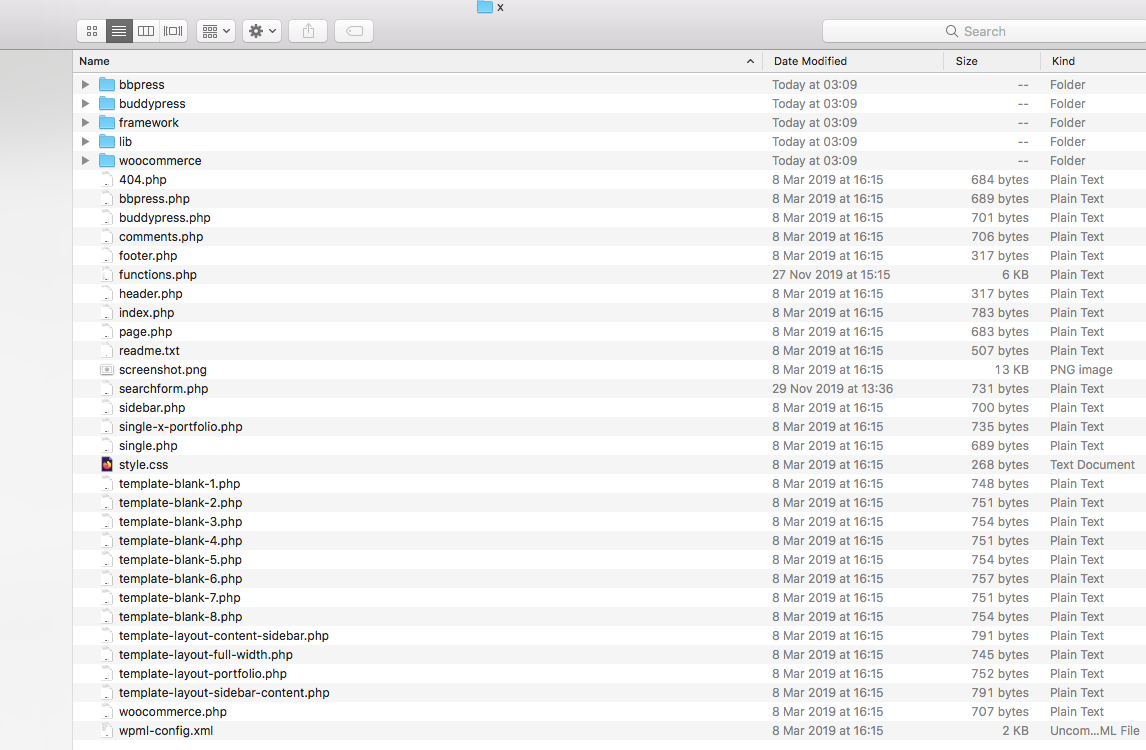Expand the buddypress folder triangle
This screenshot has height=750, width=1146.
pos(86,104)
